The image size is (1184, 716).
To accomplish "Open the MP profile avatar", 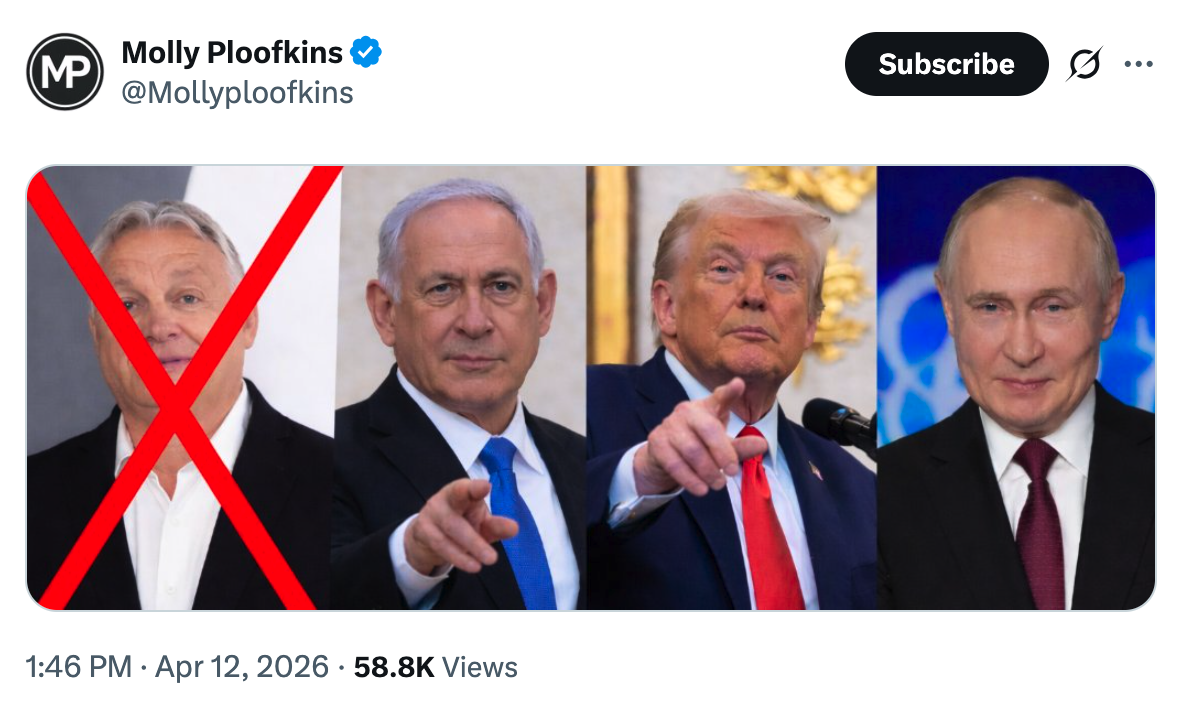I will coord(65,71).
